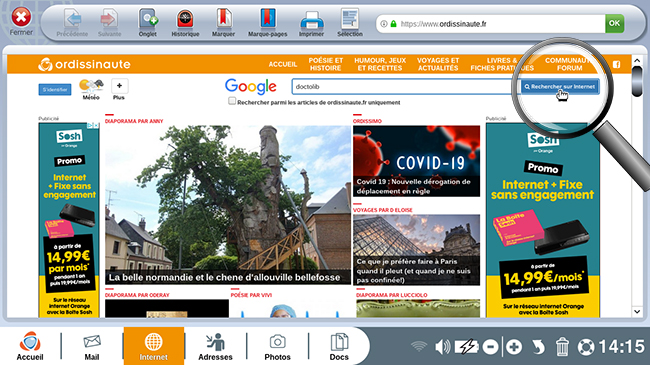
Task: Click the S'identifier login button
Action: [55, 90]
